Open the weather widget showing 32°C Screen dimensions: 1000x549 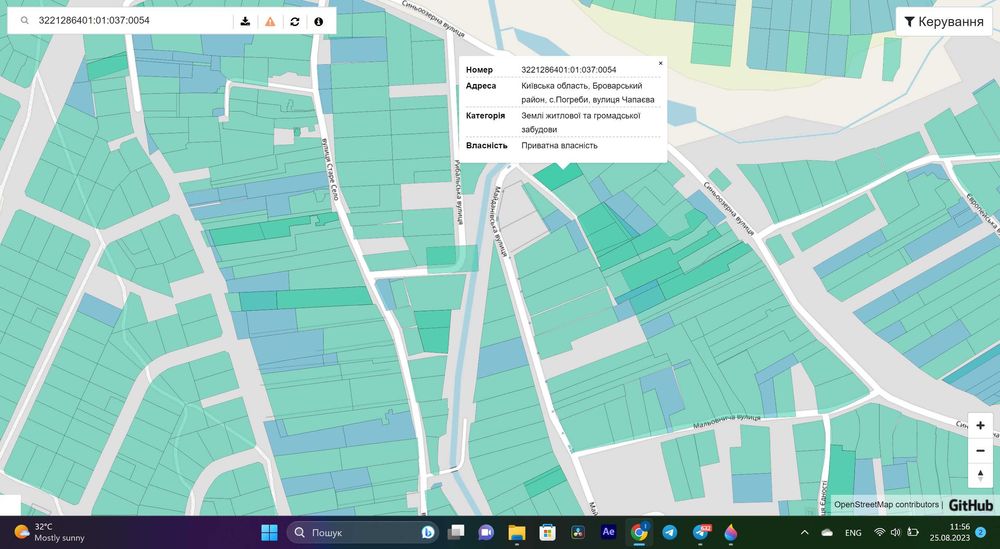[x=50, y=532]
